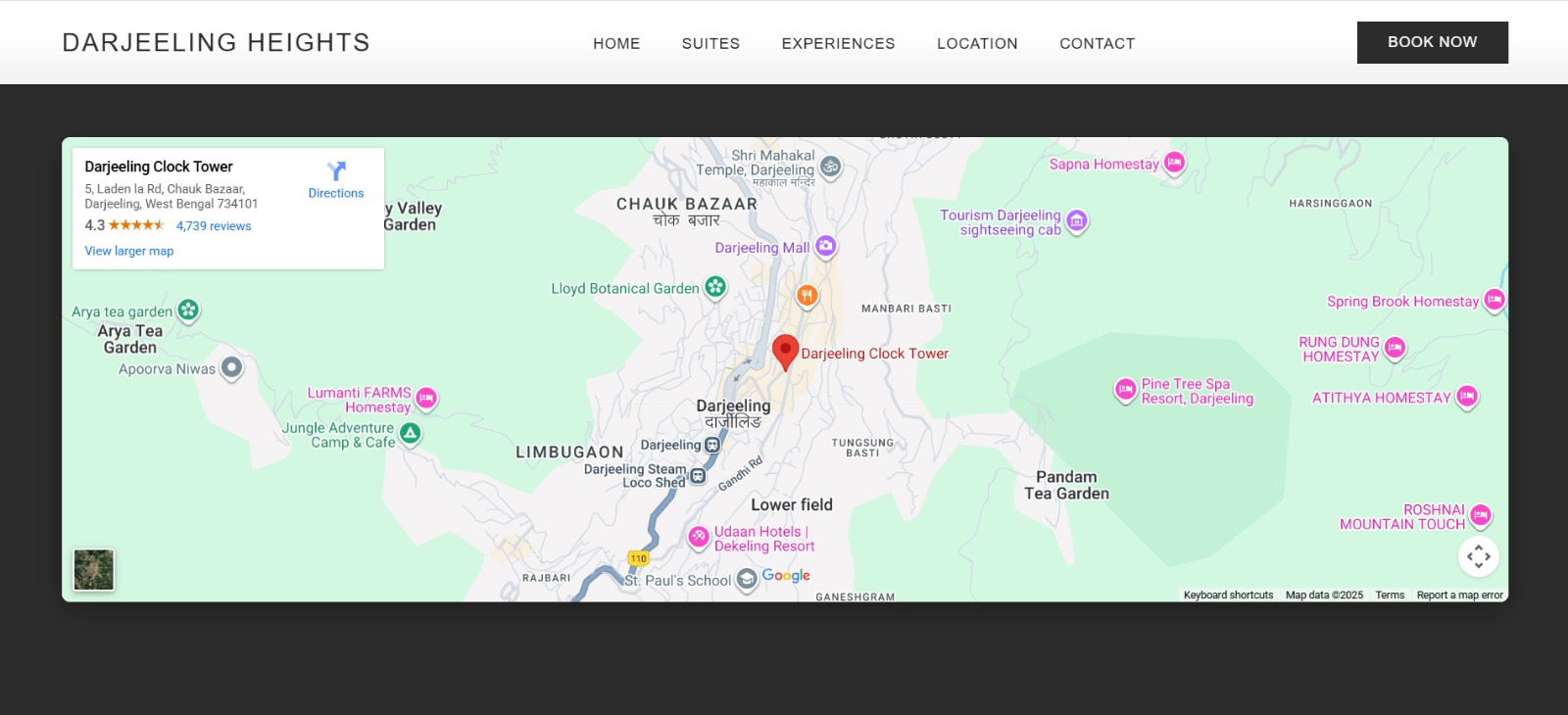
Task: Go to the SUITES page
Action: tap(710, 43)
